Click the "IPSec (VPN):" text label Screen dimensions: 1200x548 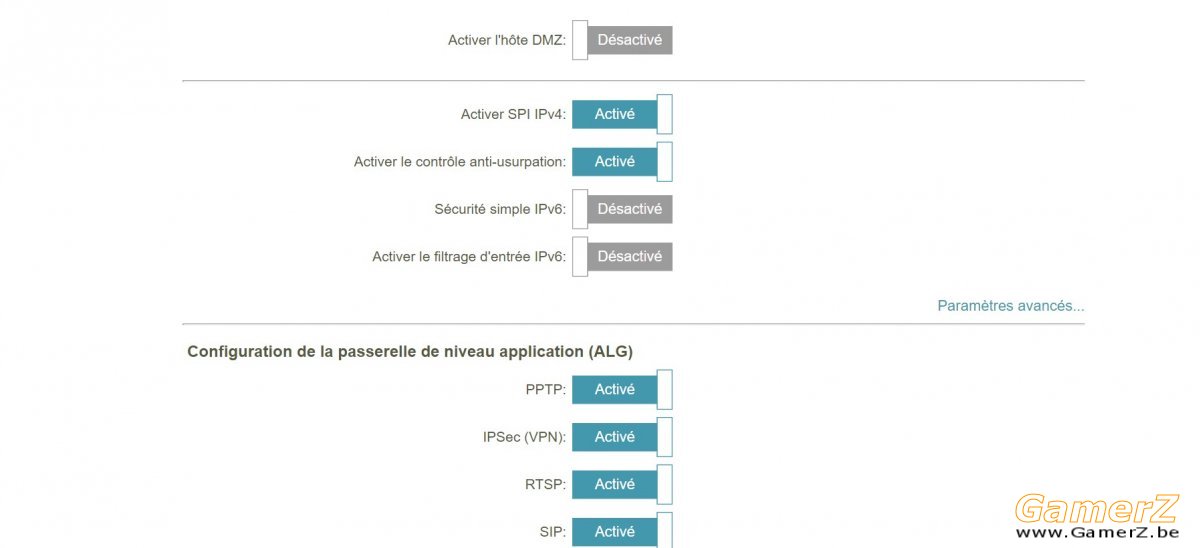[525, 437]
